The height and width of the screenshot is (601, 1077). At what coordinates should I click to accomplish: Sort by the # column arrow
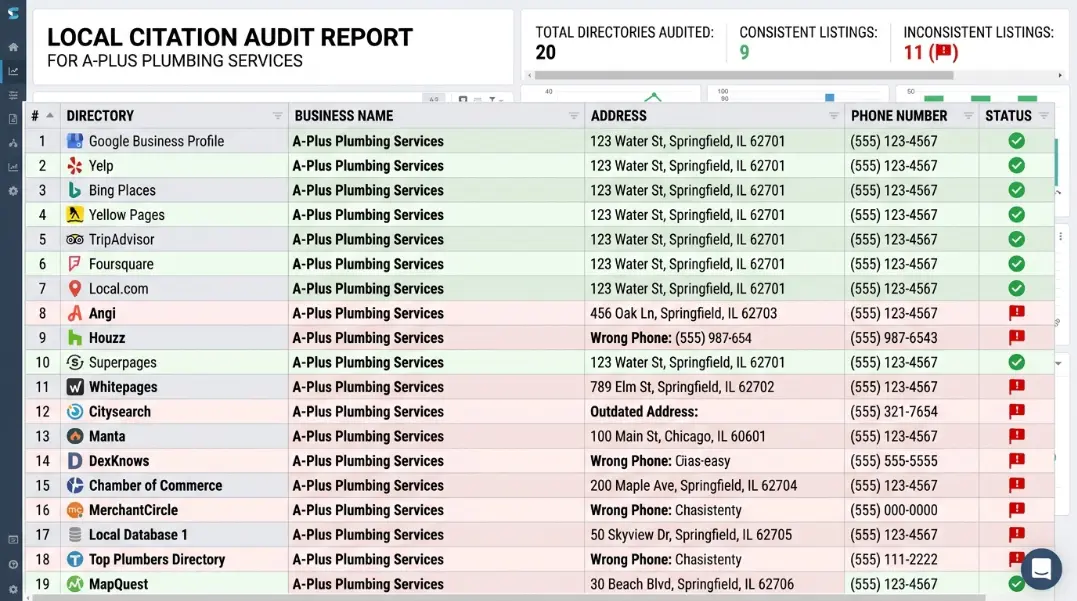49,115
